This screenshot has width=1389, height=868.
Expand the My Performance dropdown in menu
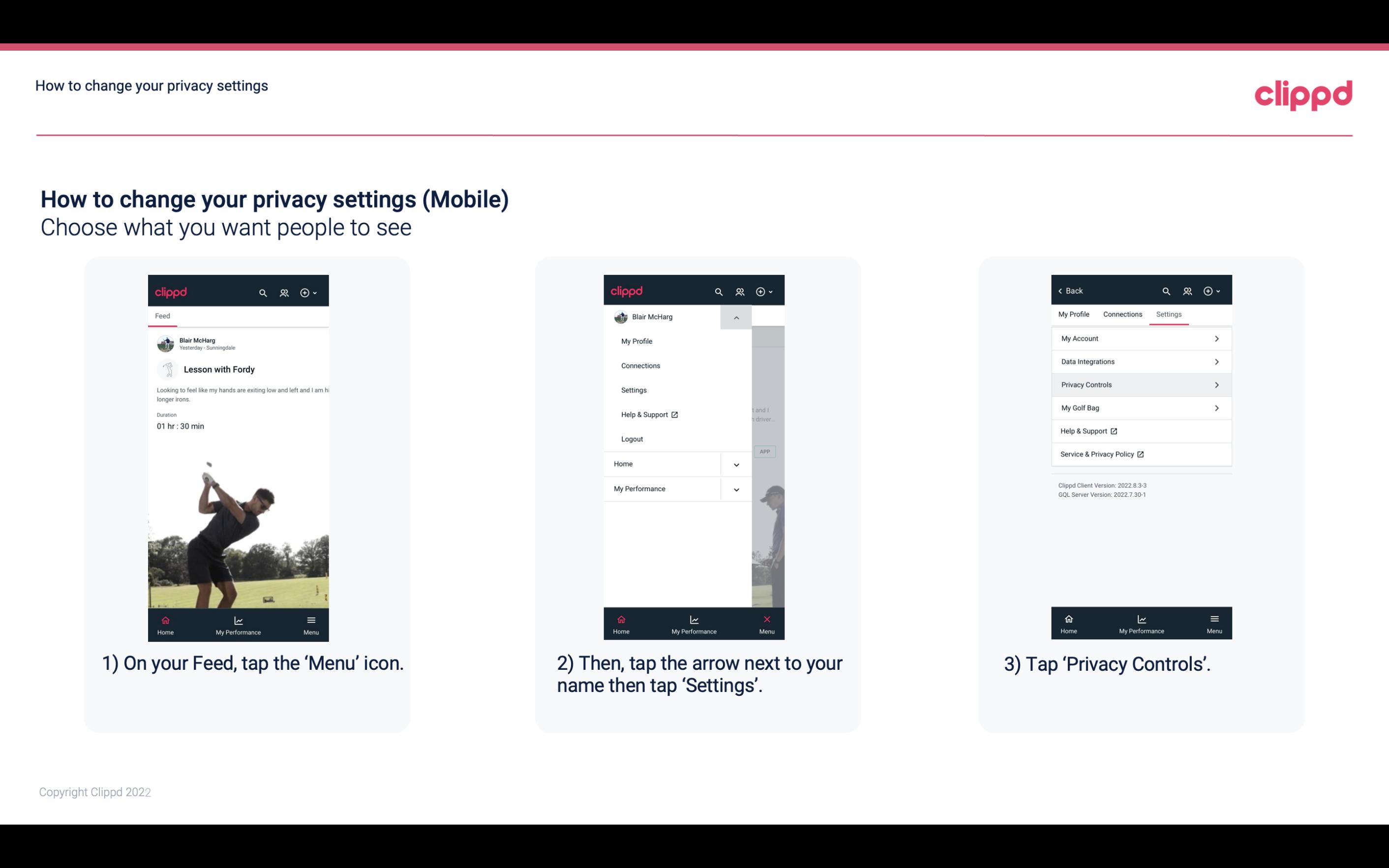tap(736, 489)
